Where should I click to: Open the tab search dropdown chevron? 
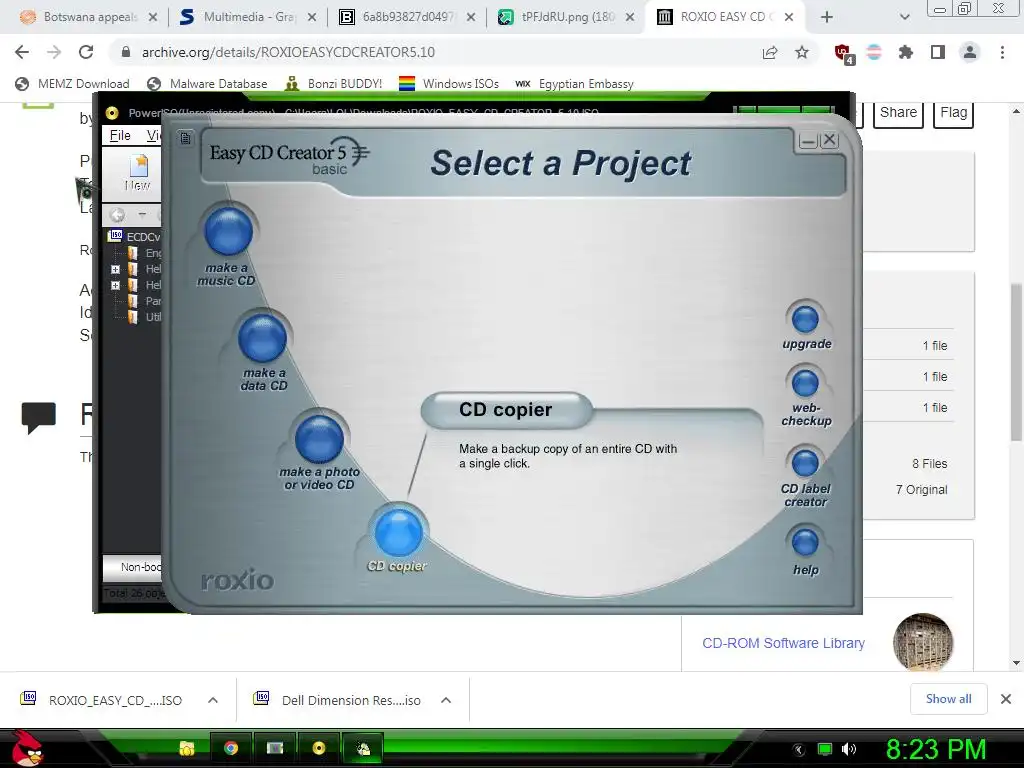click(904, 17)
